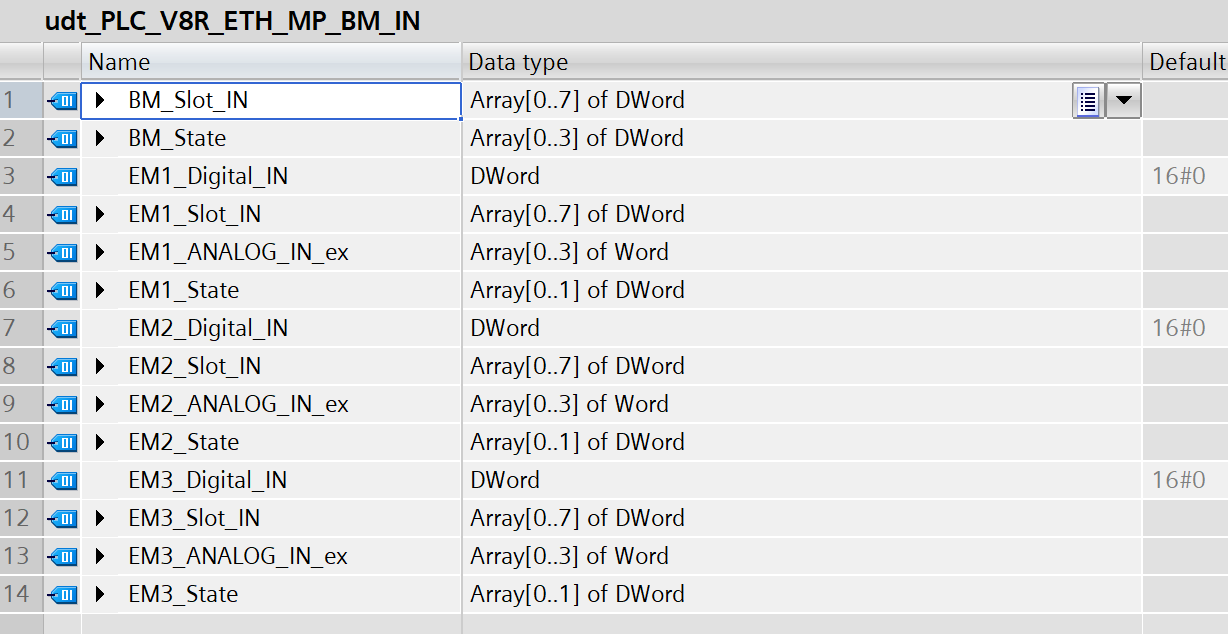
Task: Expand the EM1_ANALOG_IN_ex array
Action: 100,253
